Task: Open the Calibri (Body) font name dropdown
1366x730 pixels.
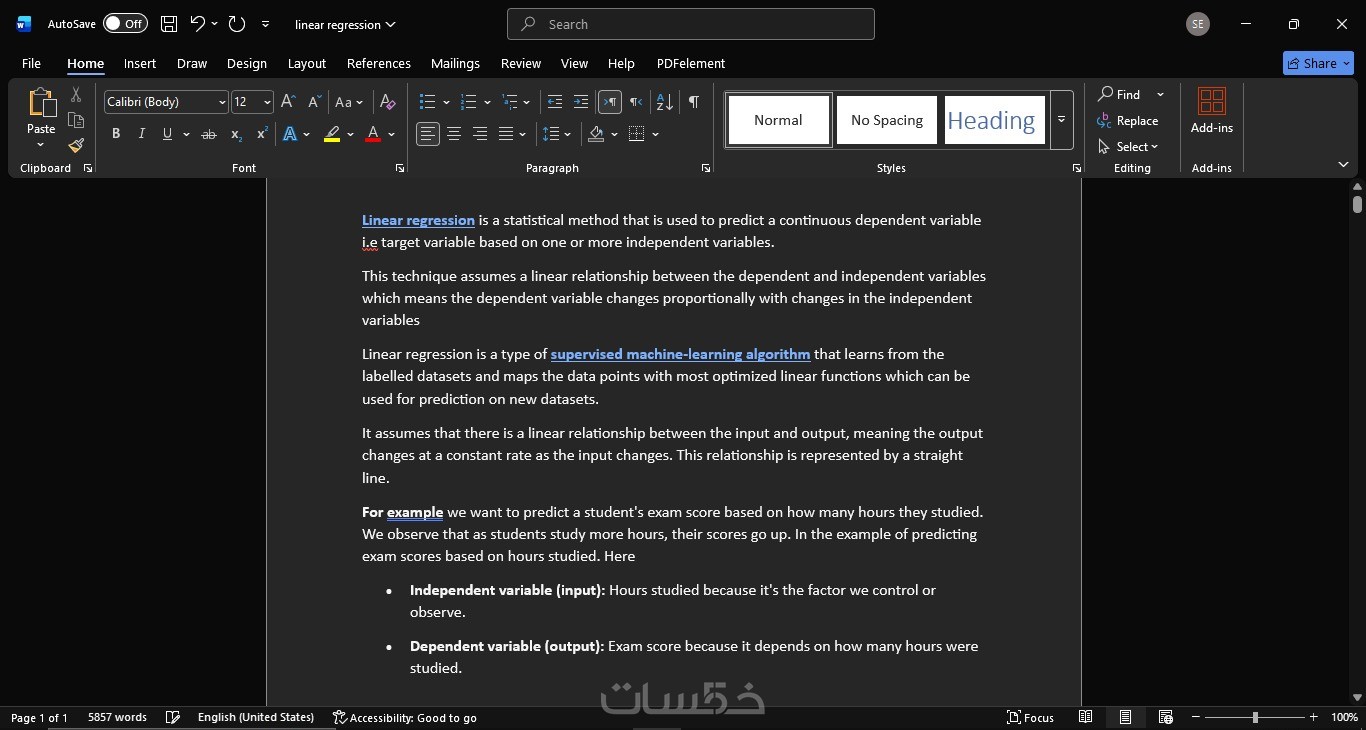Action: (x=222, y=102)
